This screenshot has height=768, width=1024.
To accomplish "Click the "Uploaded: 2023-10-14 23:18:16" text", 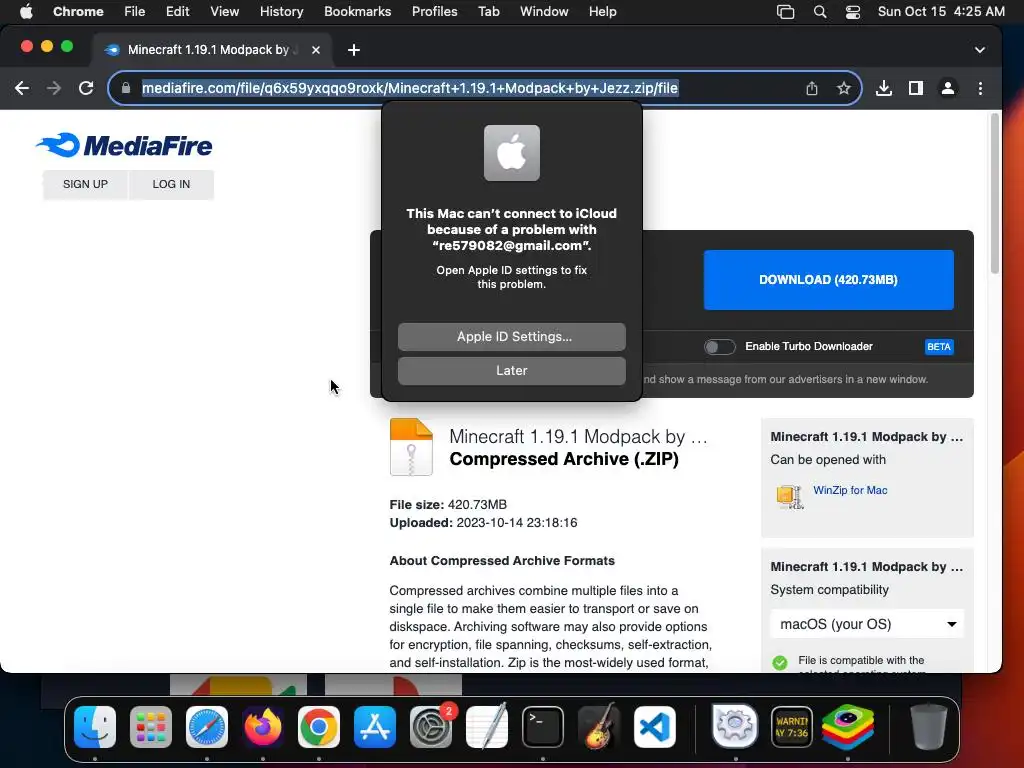I will pos(483,523).
